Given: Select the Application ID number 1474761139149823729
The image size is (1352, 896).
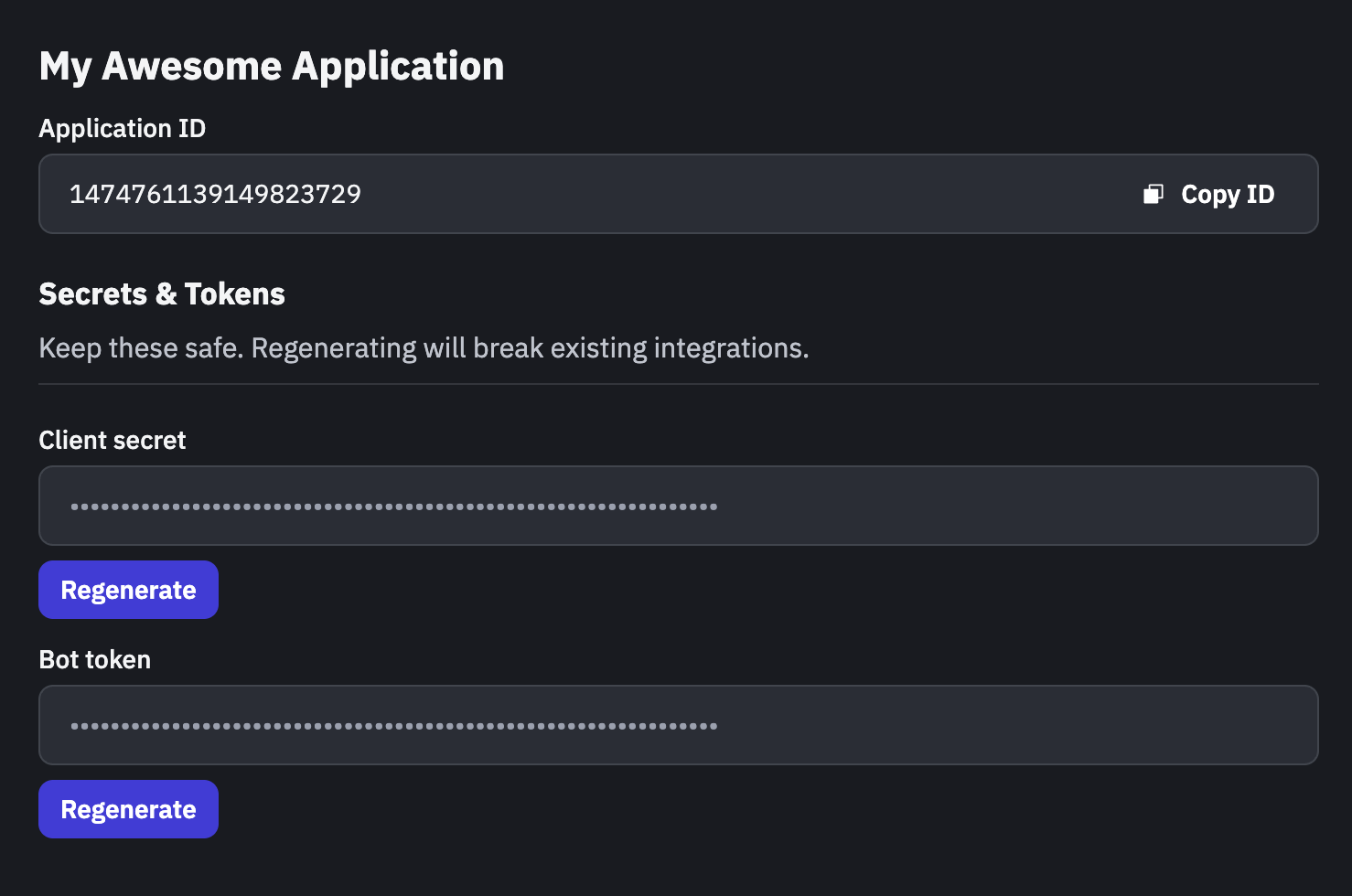Looking at the screenshot, I should tap(215, 194).
